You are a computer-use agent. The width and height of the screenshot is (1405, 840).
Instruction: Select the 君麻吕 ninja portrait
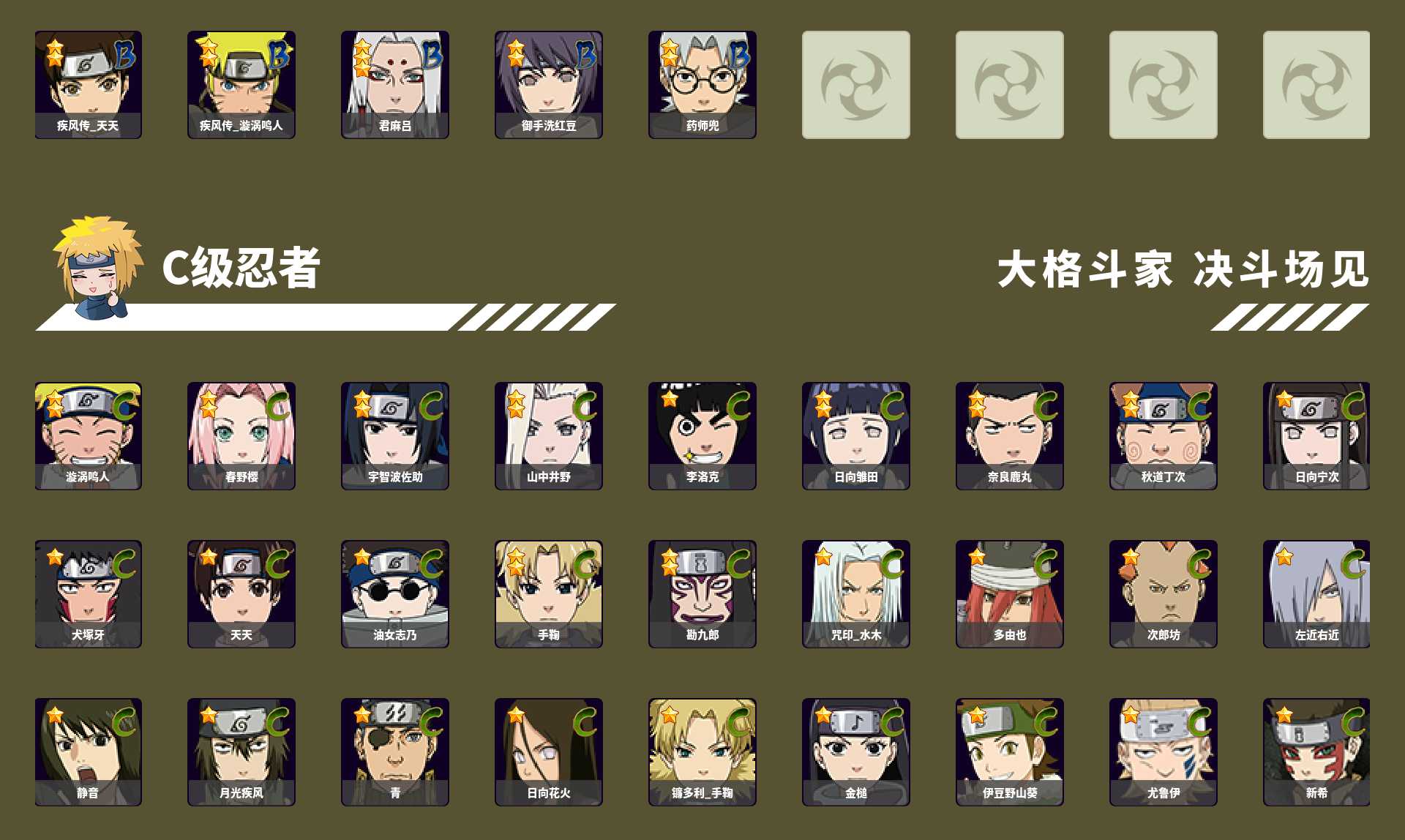pyautogui.click(x=395, y=85)
